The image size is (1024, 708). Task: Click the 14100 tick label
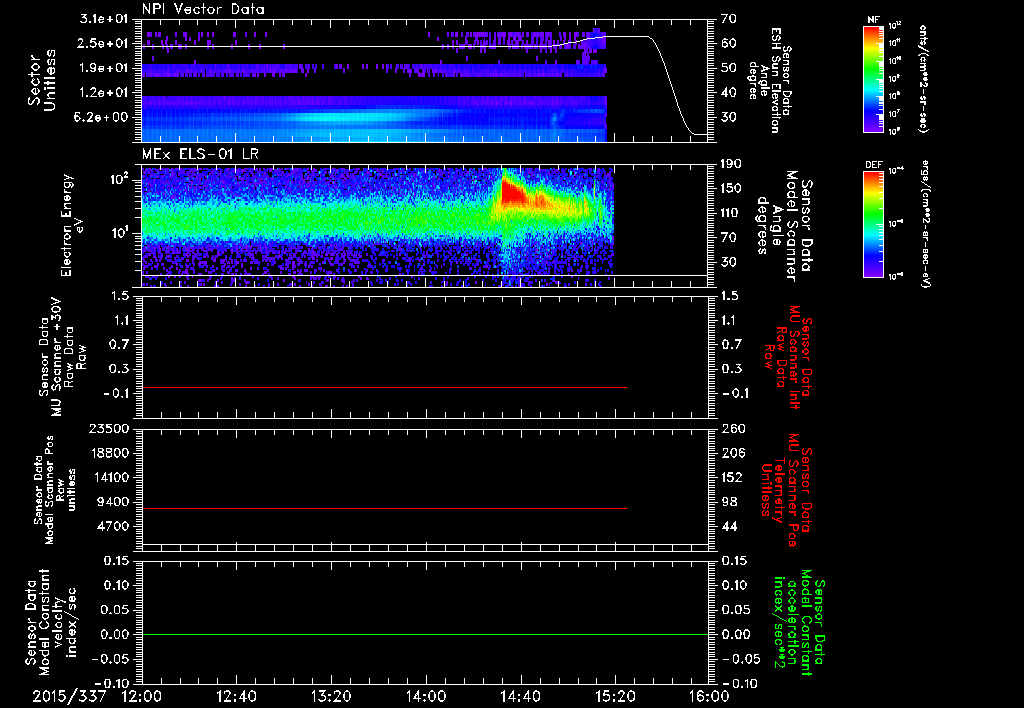[x=108, y=477]
